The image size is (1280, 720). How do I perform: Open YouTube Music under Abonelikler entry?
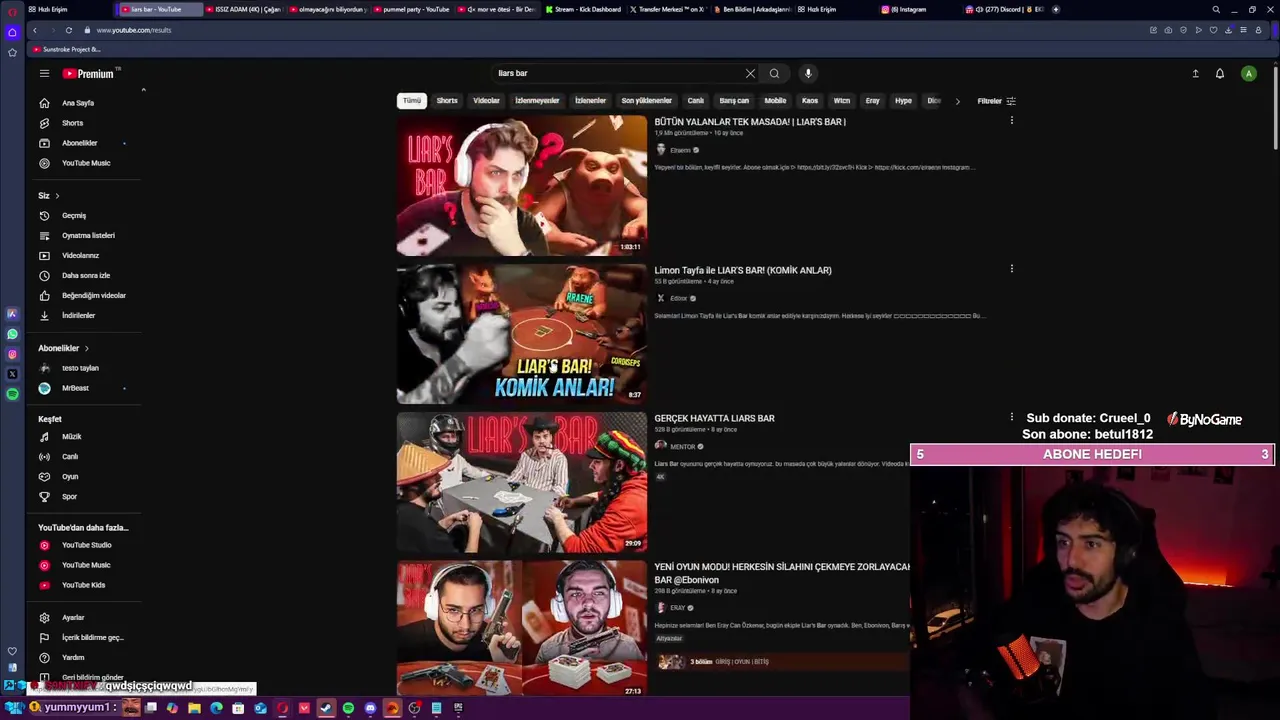pos(85,163)
